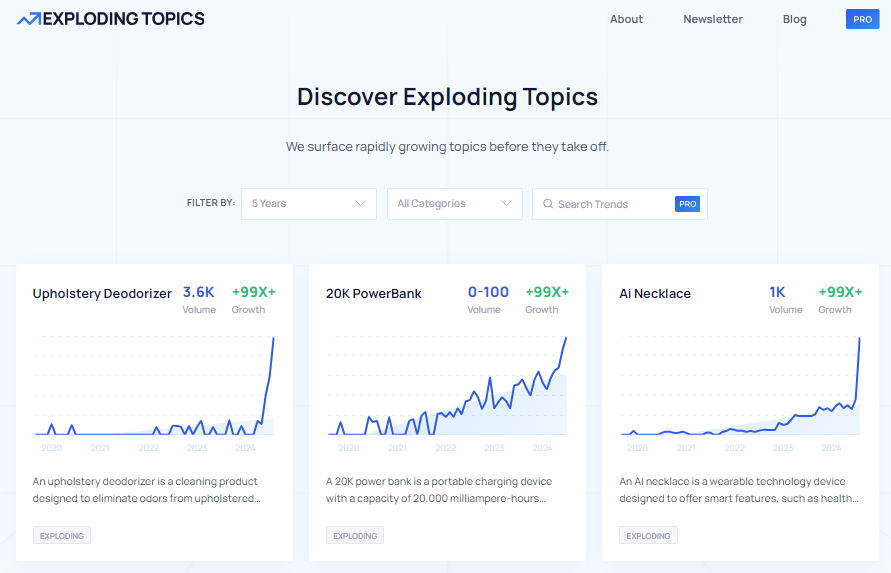Click the magnifier icon in Search Trends
The height and width of the screenshot is (573, 891).
click(548, 204)
